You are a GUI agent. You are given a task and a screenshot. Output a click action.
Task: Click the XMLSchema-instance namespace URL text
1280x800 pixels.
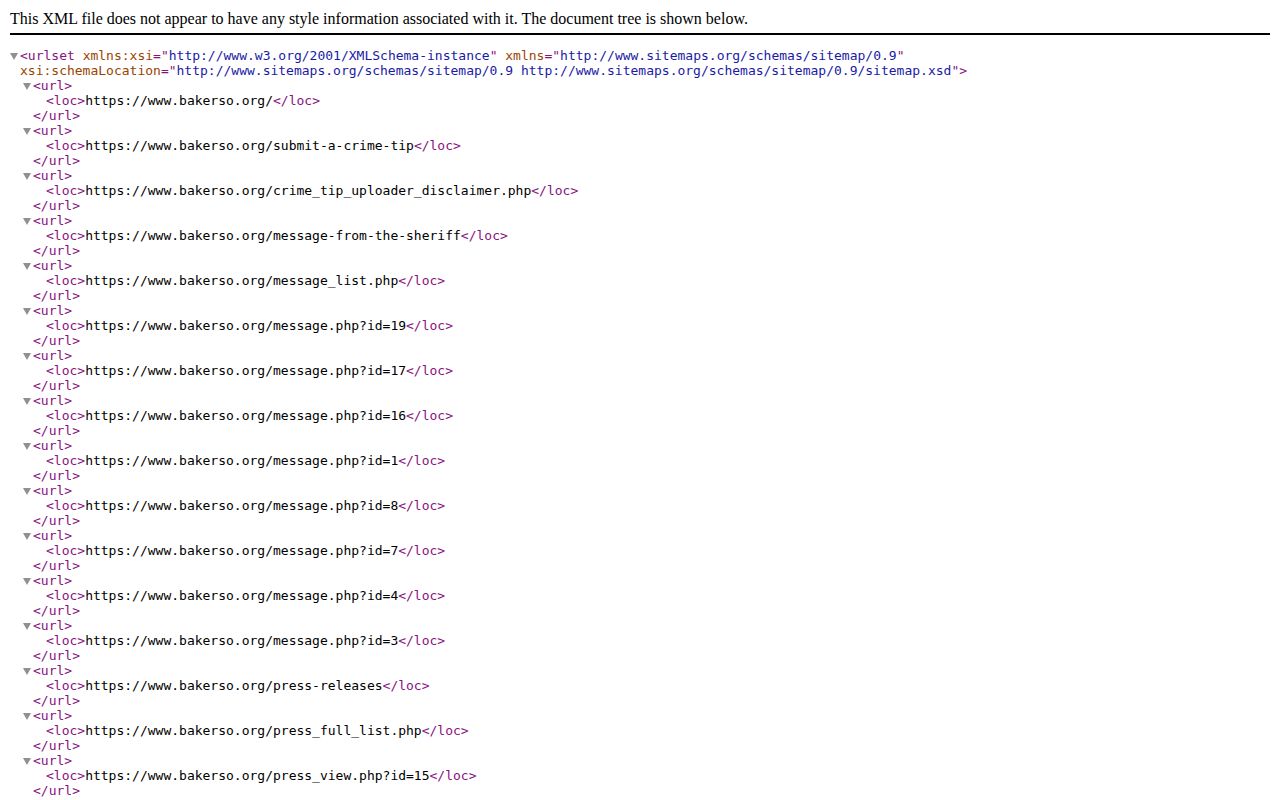pyautogui.click(x=330, y=56)
